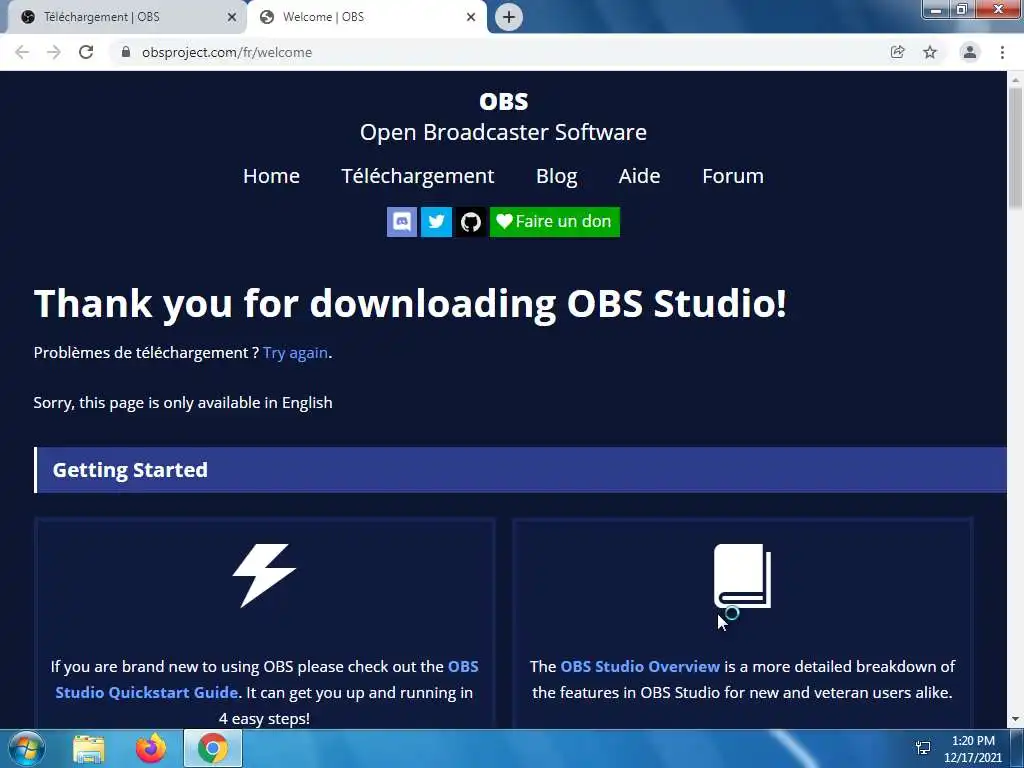Close the Welcome | OBS tab
The width and height of the screenshot is (1024, 768).
471,17
